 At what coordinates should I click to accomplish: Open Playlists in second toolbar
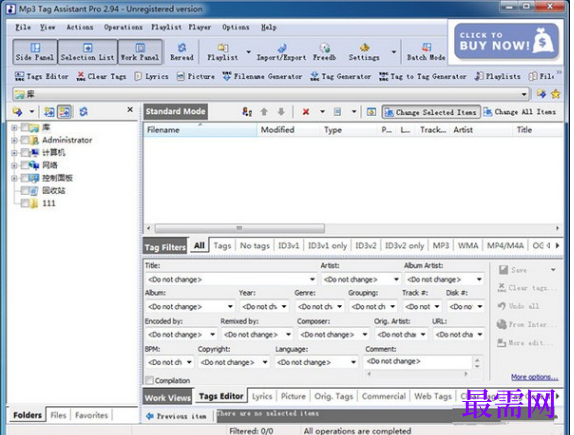(x=497, y=76)
